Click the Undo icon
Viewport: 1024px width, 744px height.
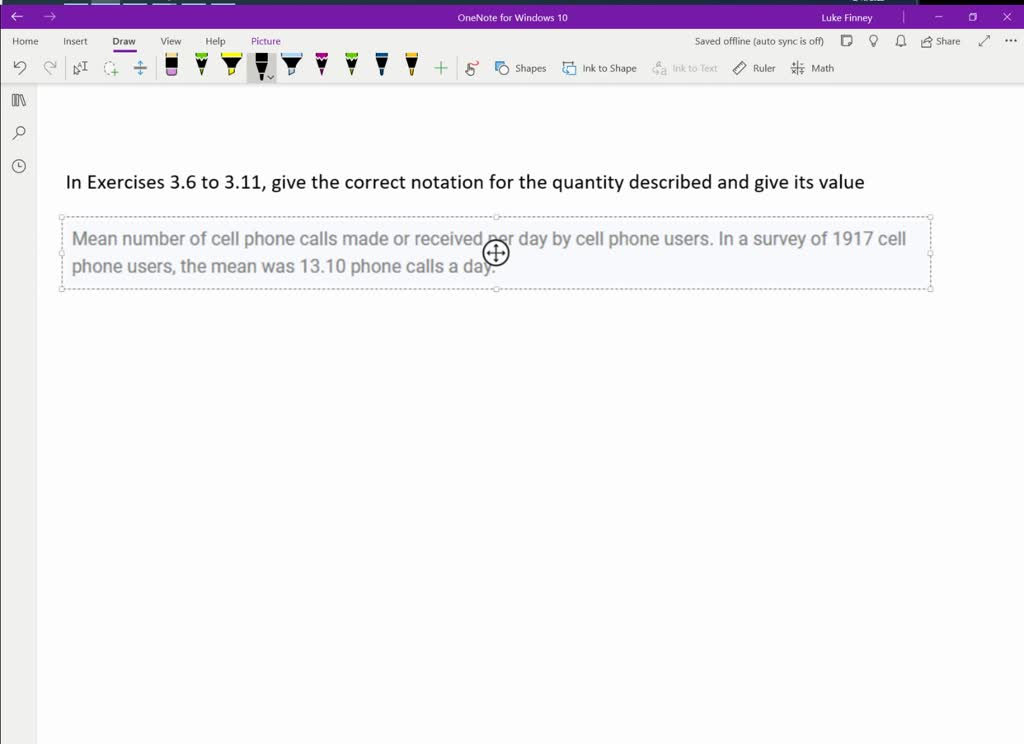point(19,67)
